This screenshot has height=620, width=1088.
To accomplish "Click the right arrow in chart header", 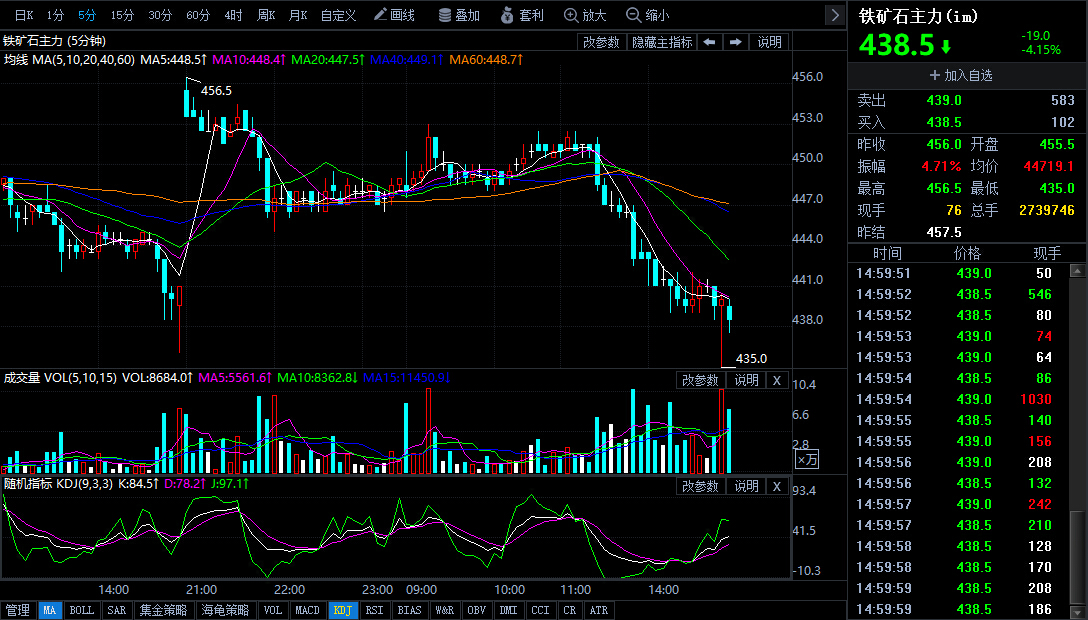I will [x=736, y=42].
